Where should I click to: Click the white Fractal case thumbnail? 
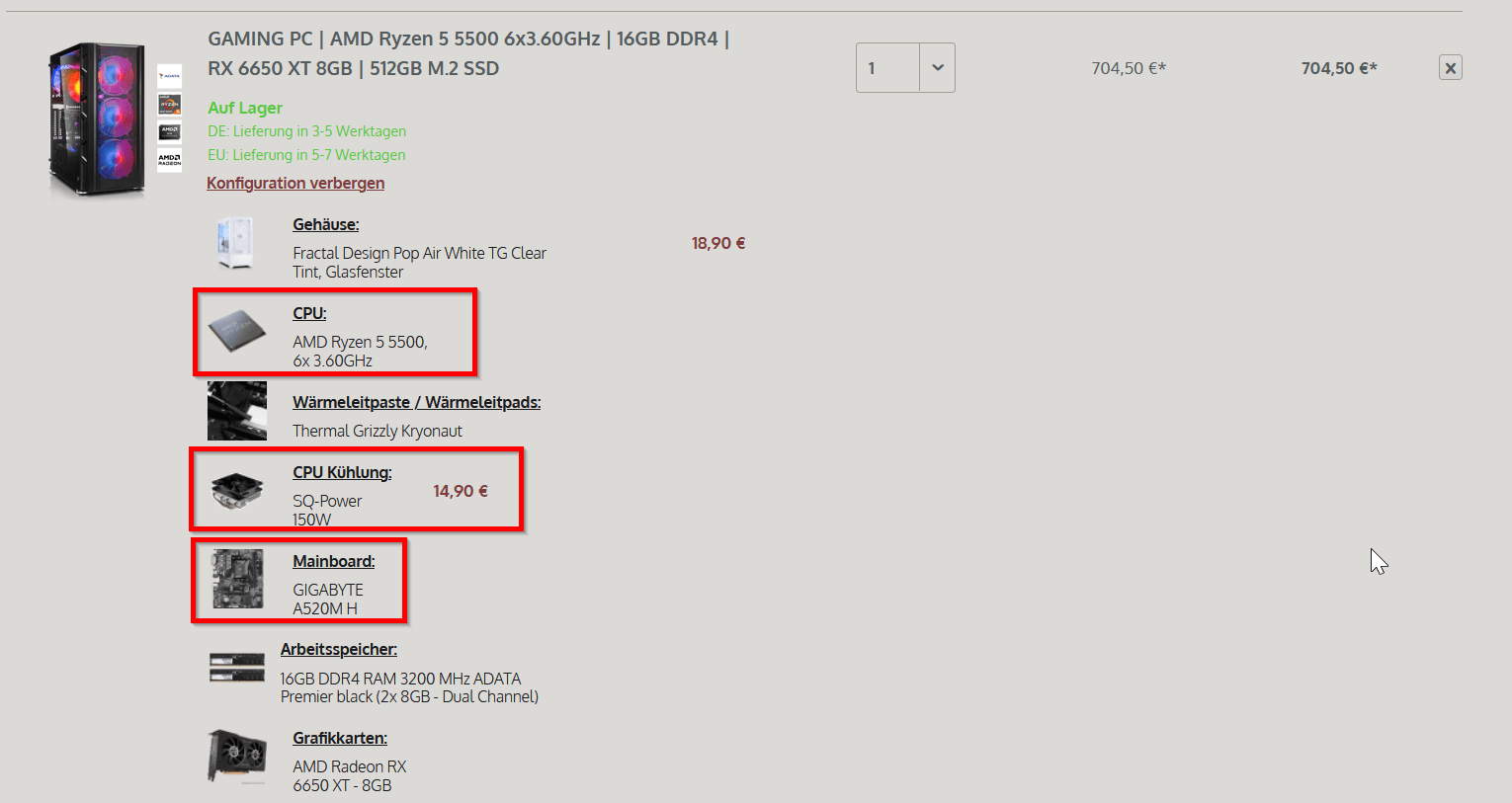click(236, 243)
